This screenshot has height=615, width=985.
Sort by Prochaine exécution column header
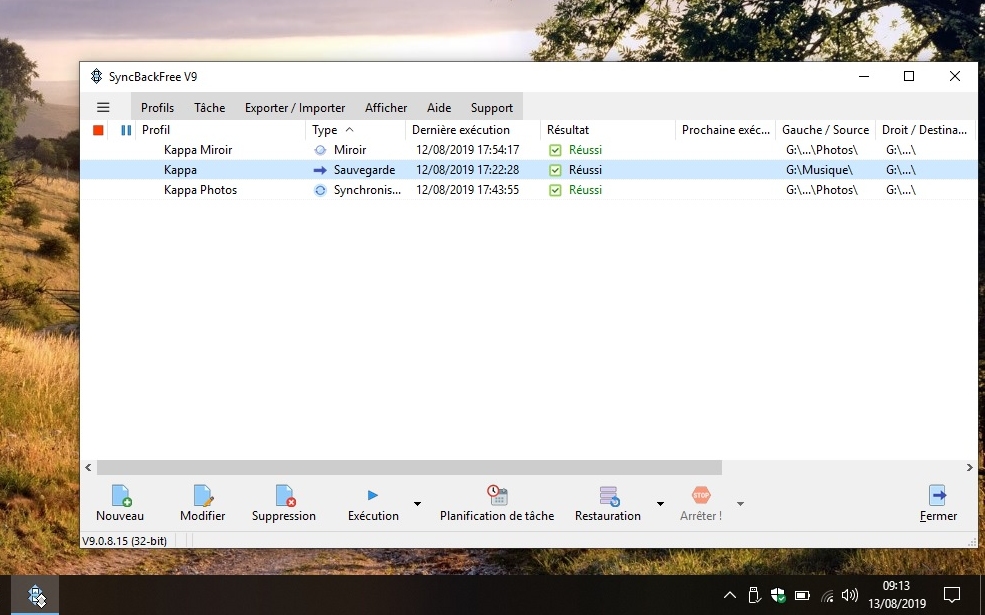click(726, 130)
